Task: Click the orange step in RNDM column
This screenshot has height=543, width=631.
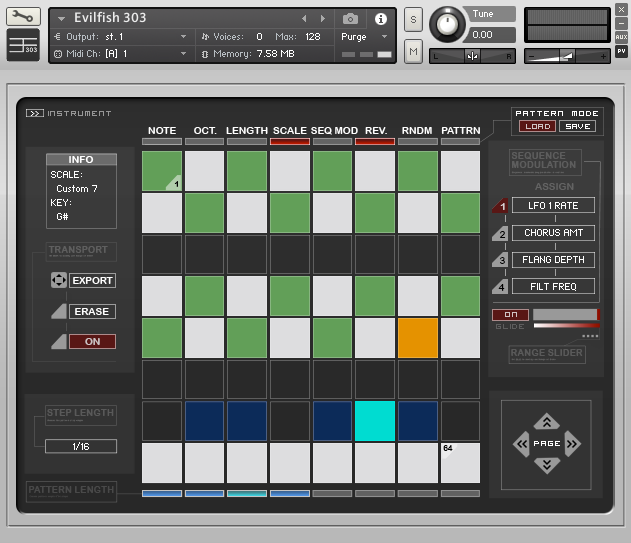Action: pos(418,338)
